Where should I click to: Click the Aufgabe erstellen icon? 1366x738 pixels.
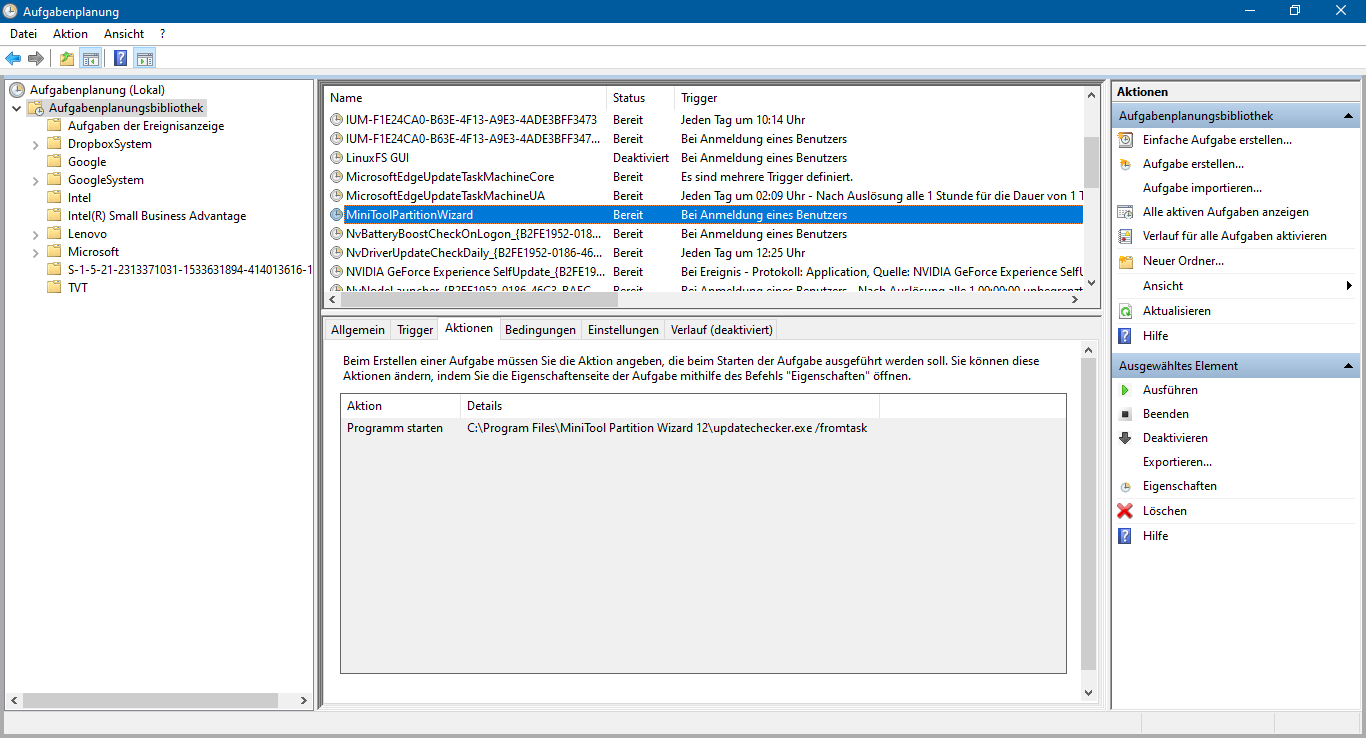[x=1125, y=164]
